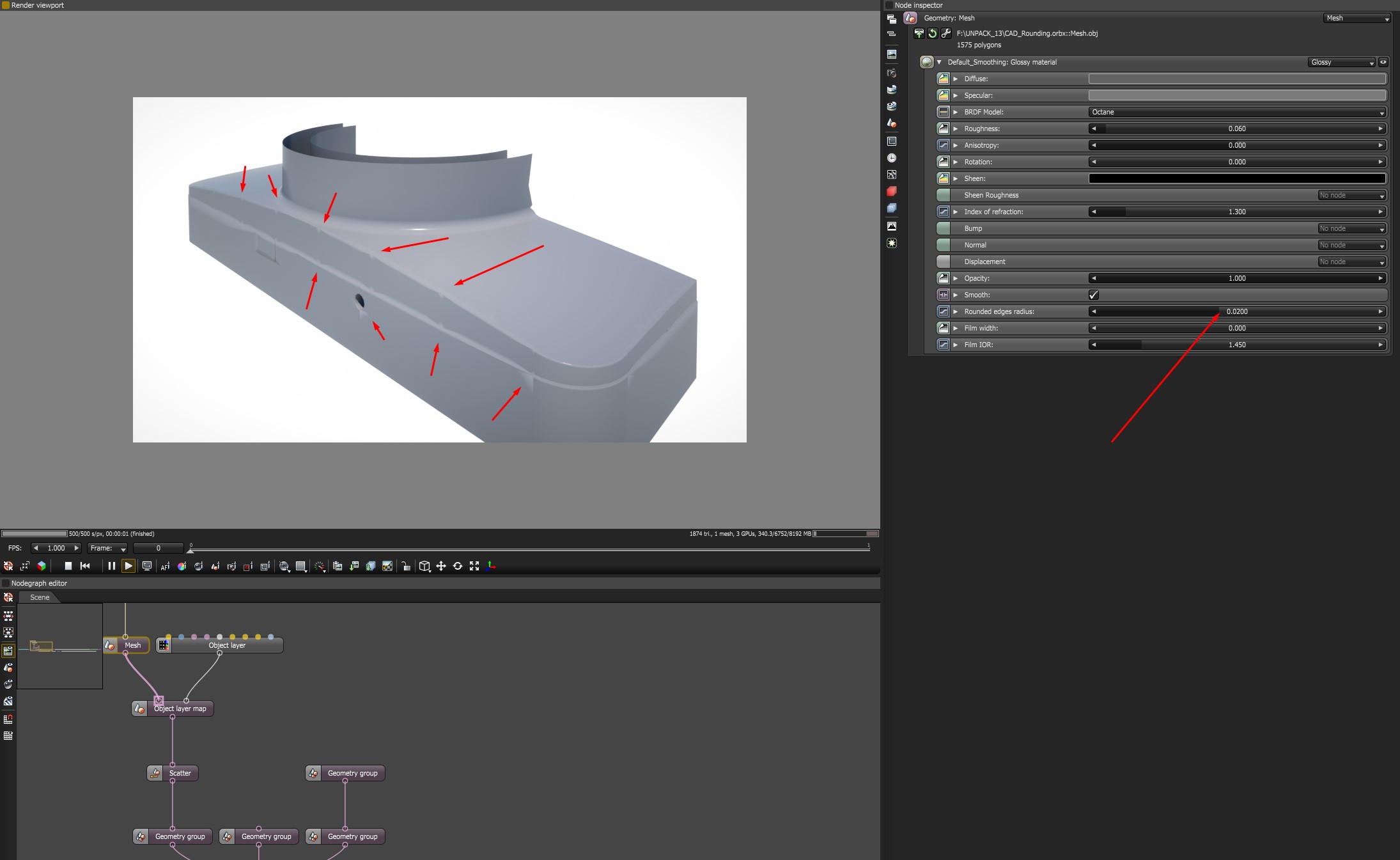This screenshot has width=1400, height=860.
Task: Restart the render with the rewind button
Action: click(85, 566)
